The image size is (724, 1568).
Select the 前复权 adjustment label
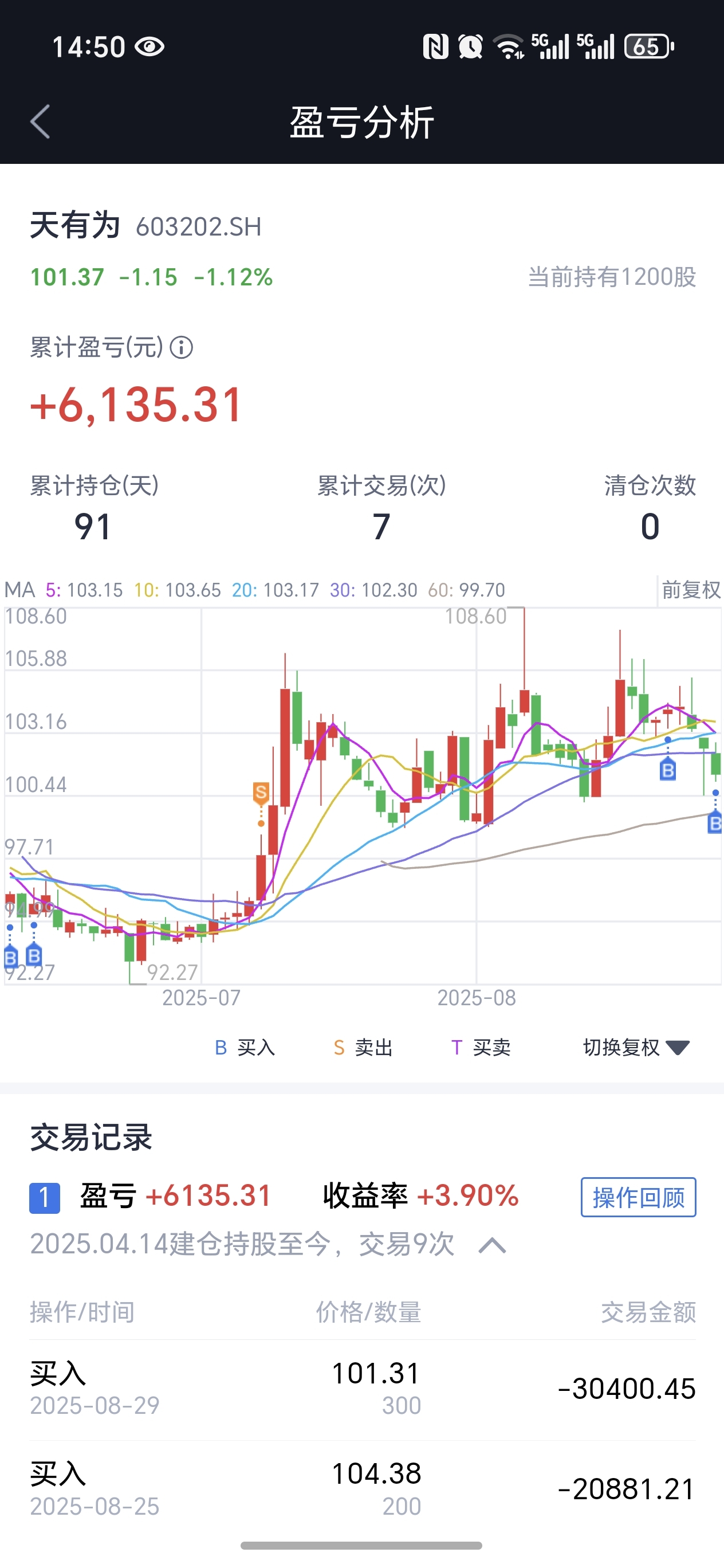691,590
